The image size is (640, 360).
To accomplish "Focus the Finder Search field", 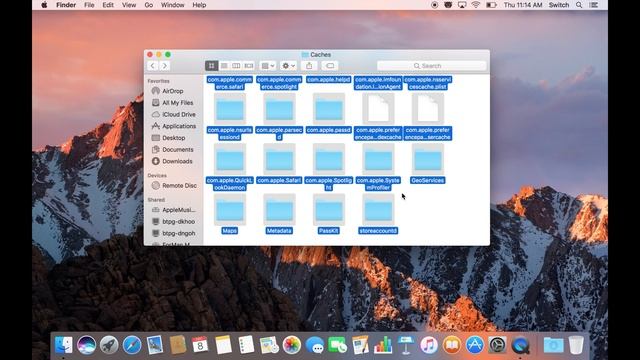I will tap(431, 66).
